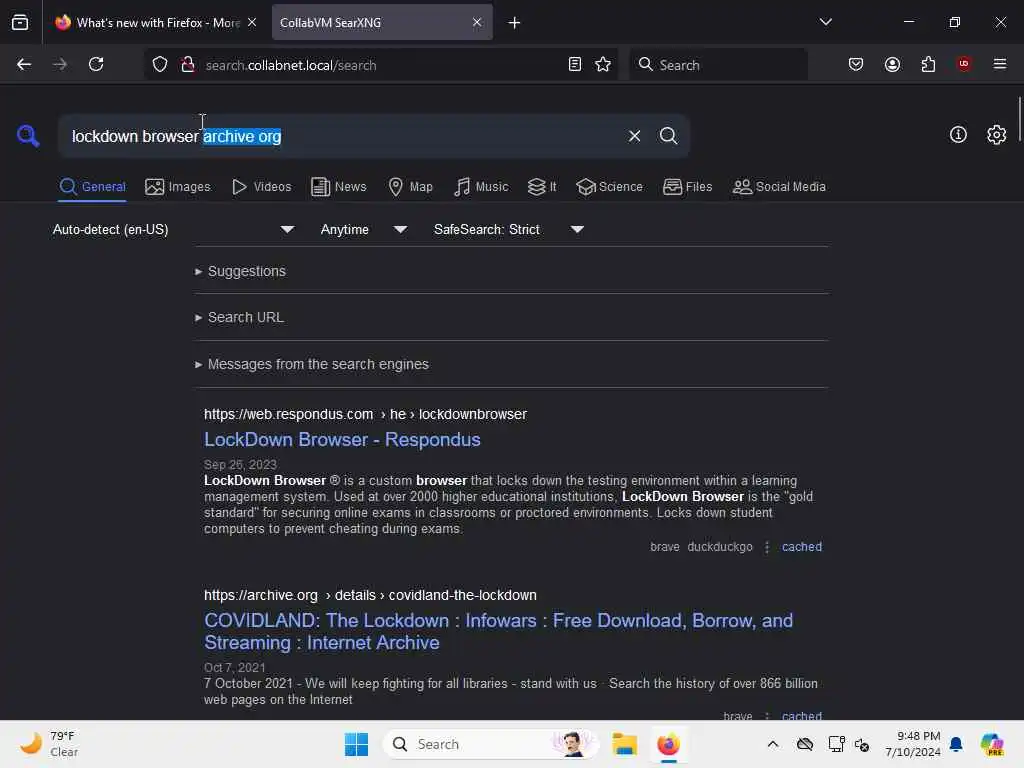Close the CollabVM SearXNG tab
Viewport: 1024px width, 768px height.
477,22
